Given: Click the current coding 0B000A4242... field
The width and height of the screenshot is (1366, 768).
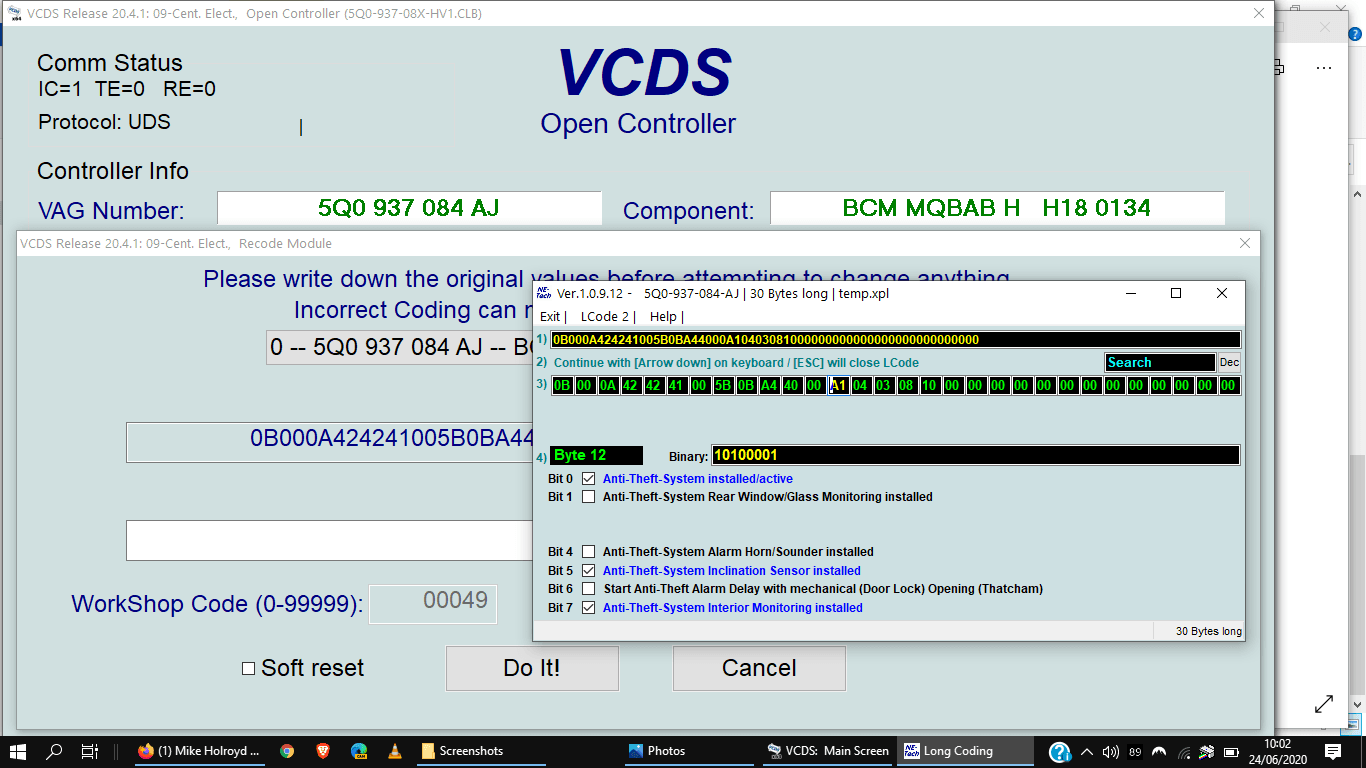Looking at the screenshot, I should click(330, 442).
